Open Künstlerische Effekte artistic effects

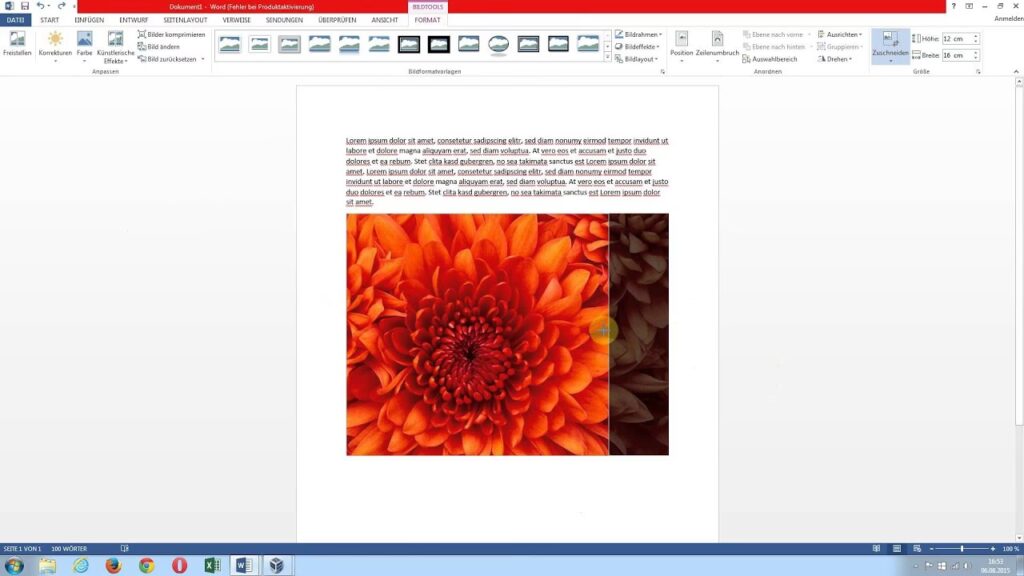tap(115, 45)
